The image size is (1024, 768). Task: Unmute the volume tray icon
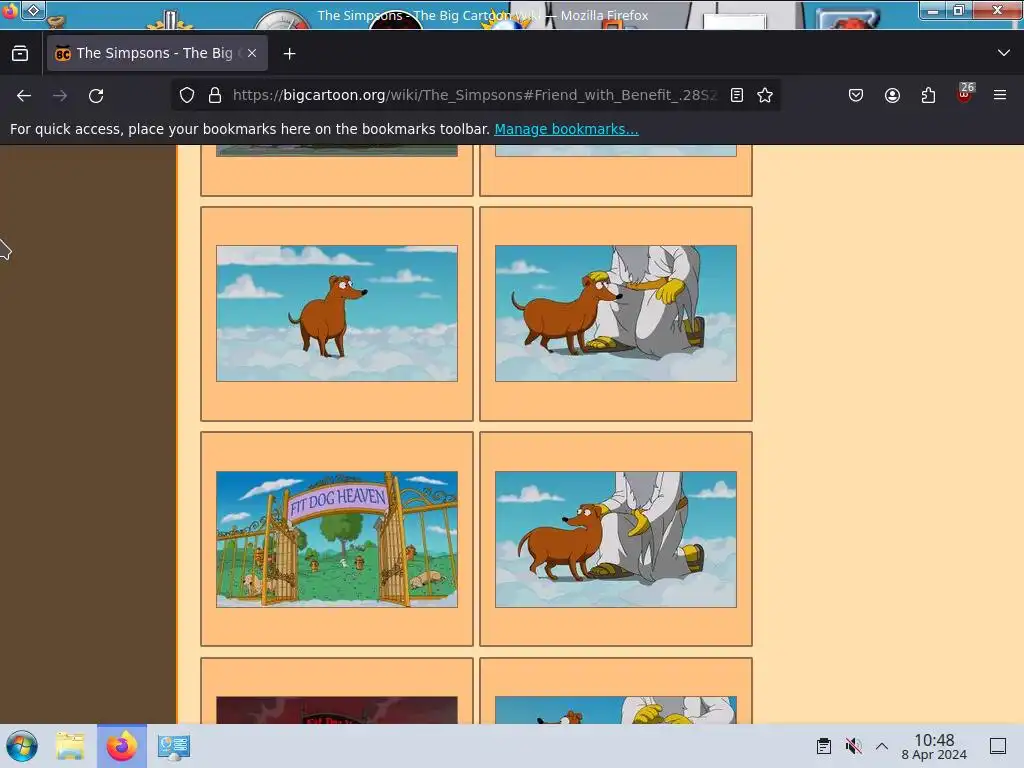[x=853, y=746]
